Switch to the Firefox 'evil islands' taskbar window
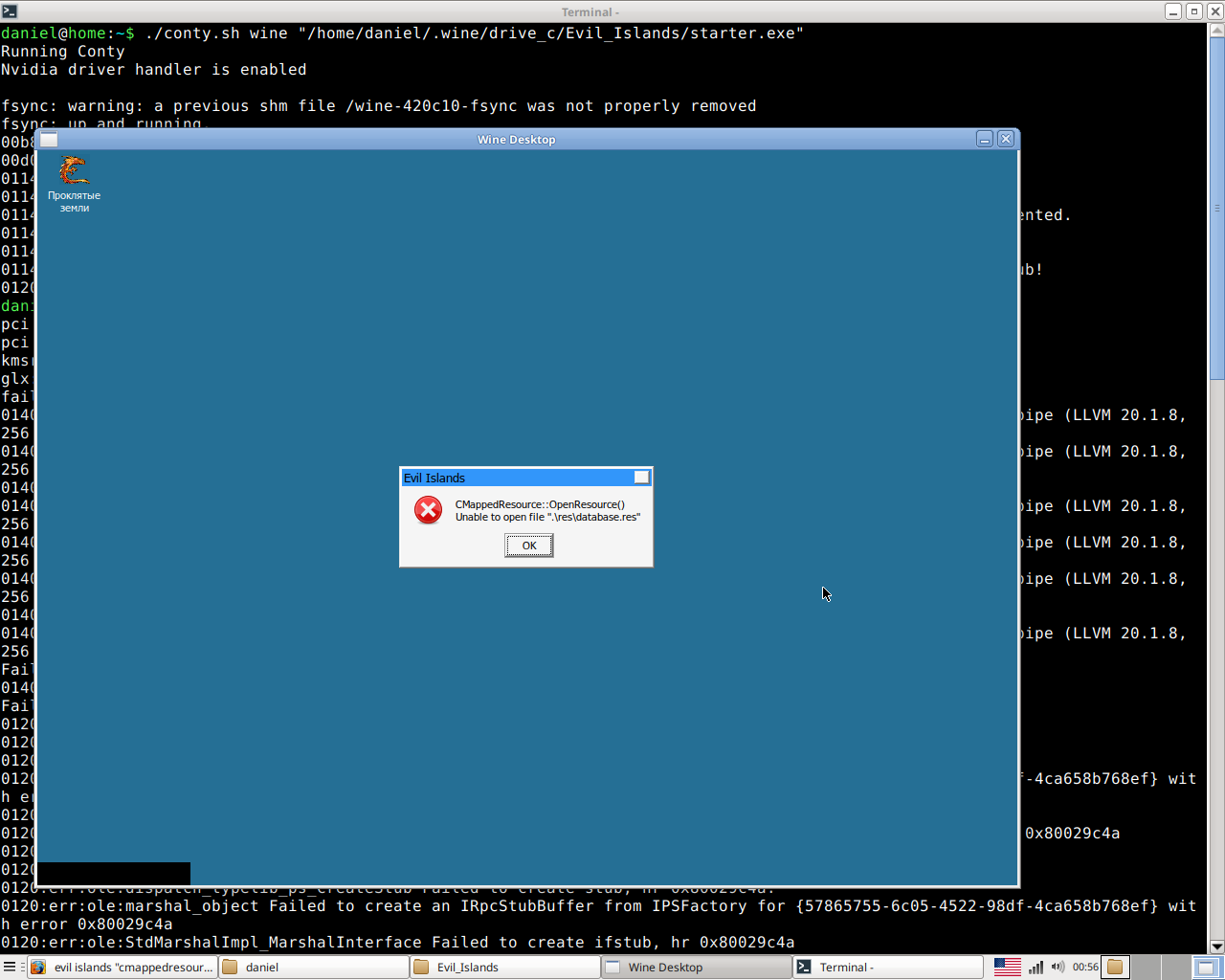The width and height of the screenshot is (1225, 980). coord(122,968)
